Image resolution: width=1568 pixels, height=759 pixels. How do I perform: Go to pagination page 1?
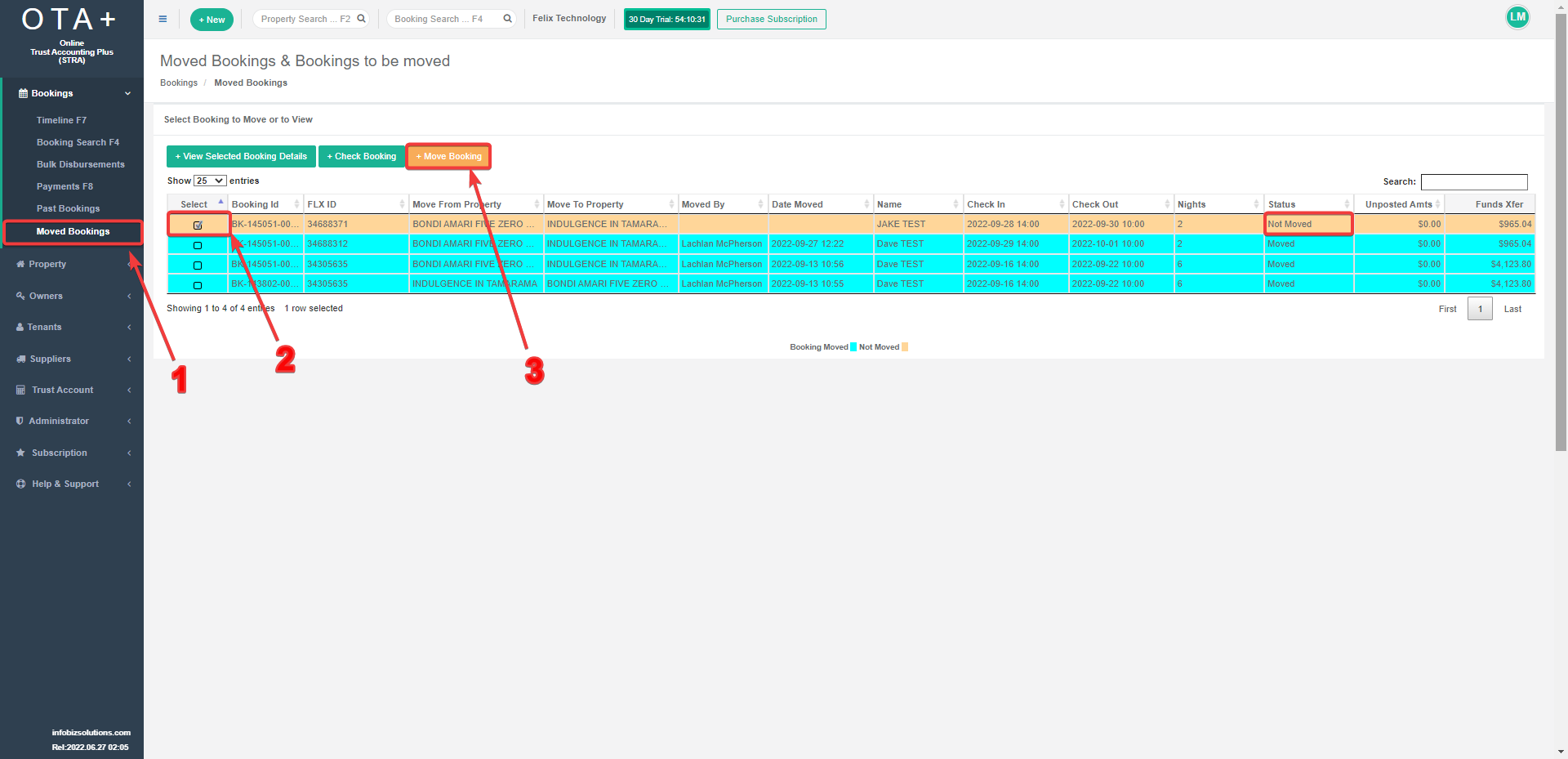[1480, 309]
